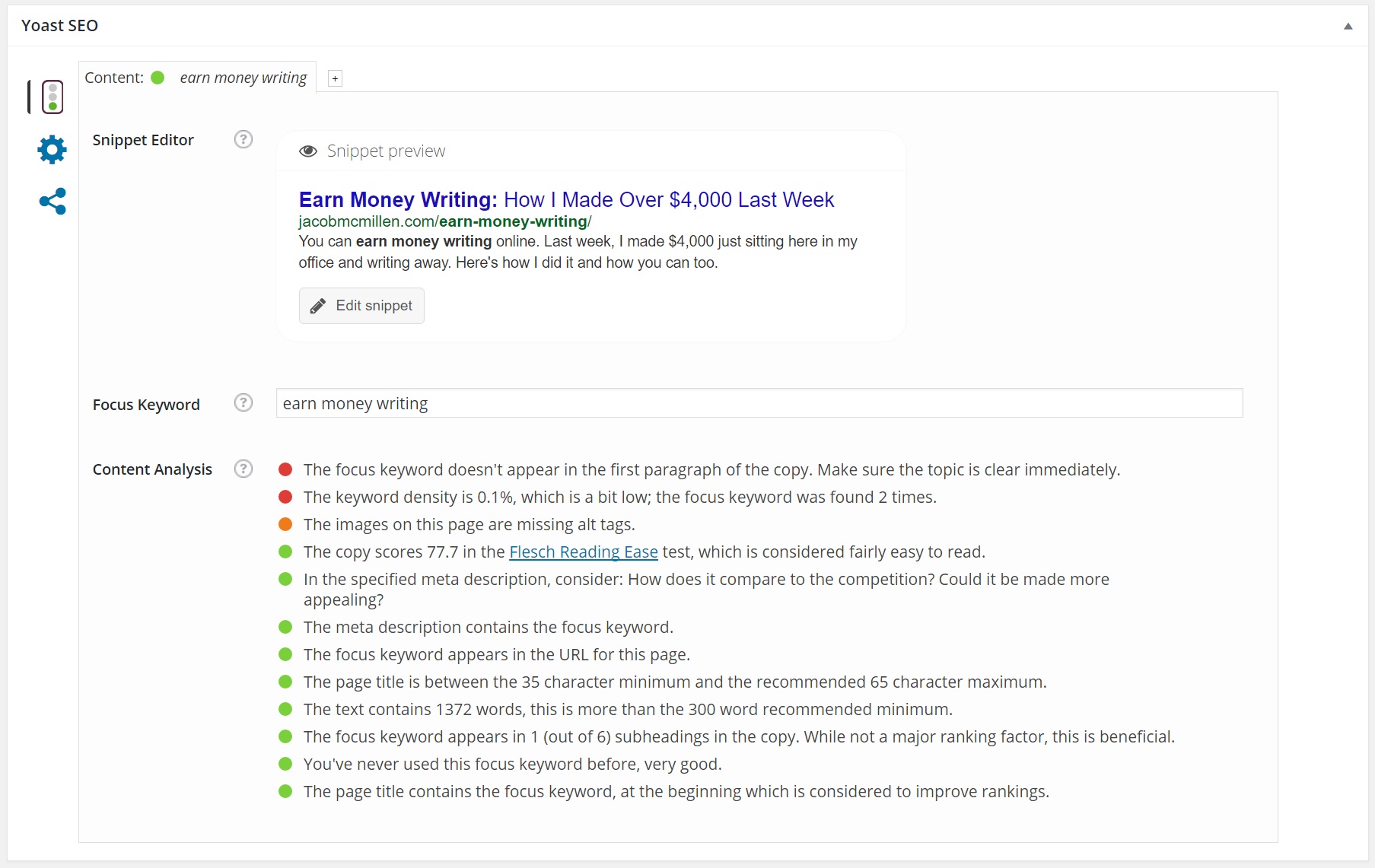Click 'The focus keyword appears in the URL' line
The width and height of the screenshot is (1375, 868).
click(x=497, y=655)
